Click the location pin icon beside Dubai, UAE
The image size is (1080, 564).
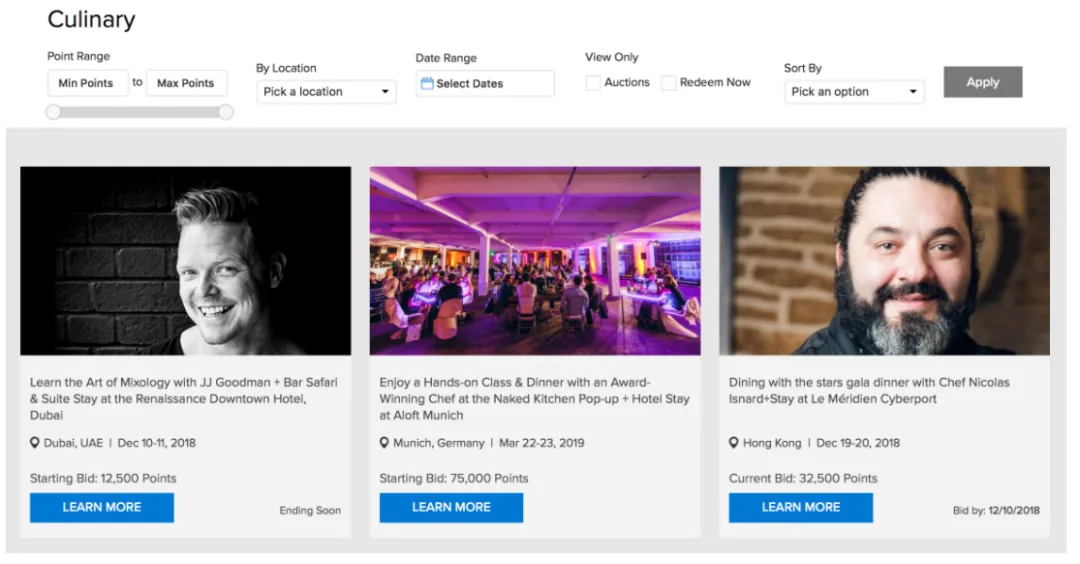[34, 443]
